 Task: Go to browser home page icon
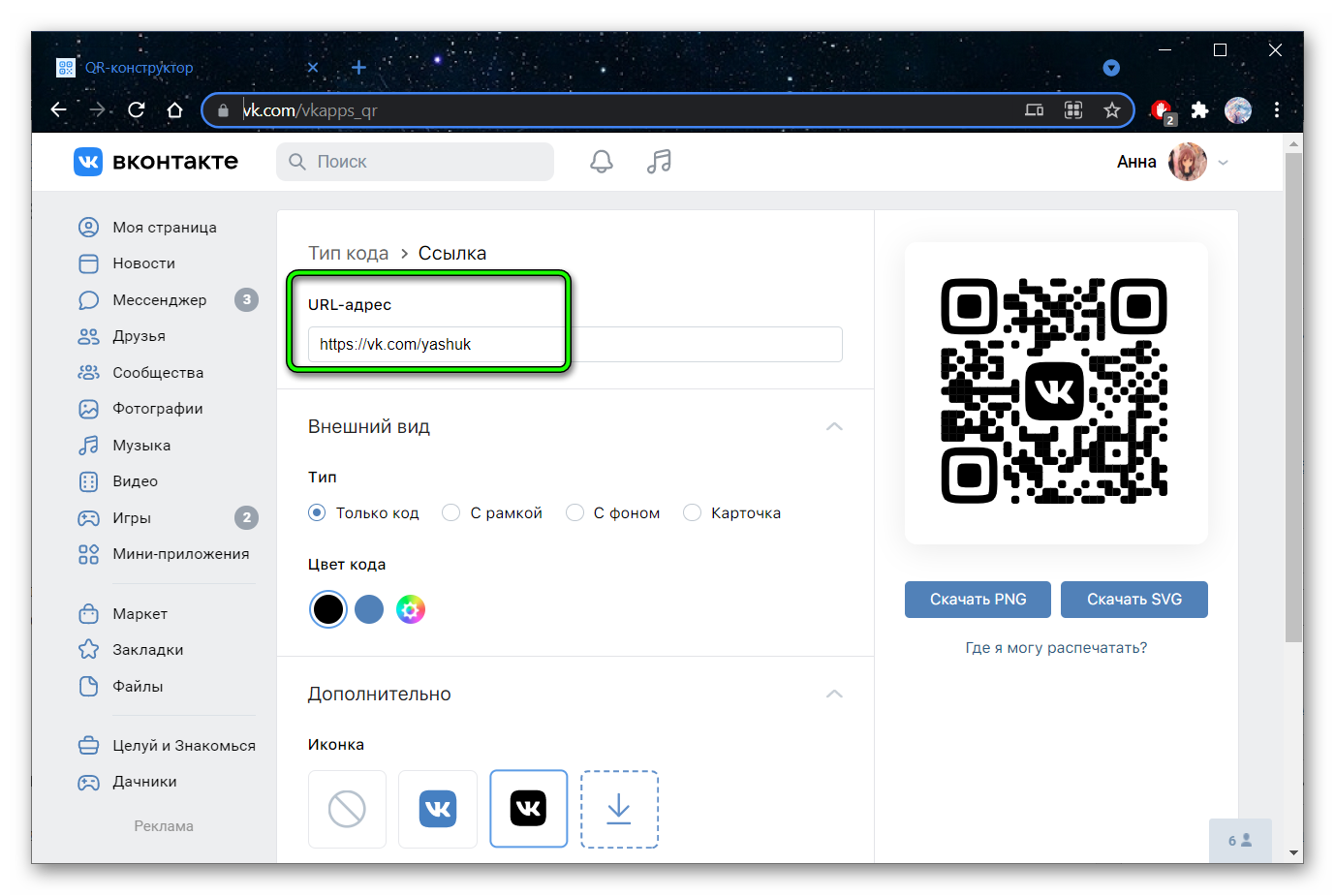coord(175,110)
